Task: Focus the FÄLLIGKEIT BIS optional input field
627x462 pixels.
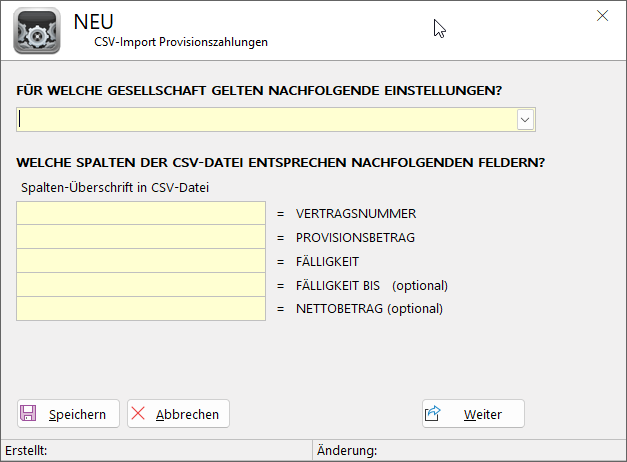Action: [x=141, y=285]
